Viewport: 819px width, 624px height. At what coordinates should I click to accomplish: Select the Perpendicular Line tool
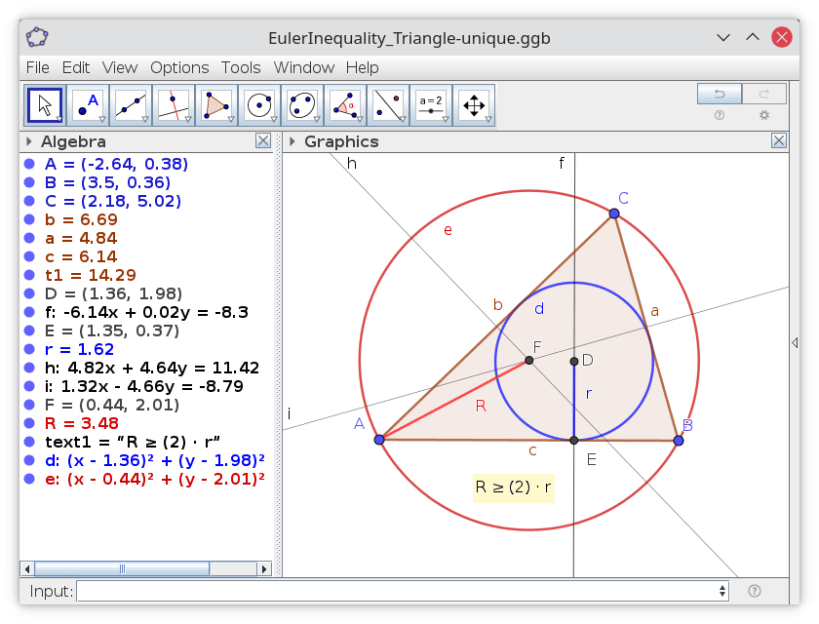pyautogui.click(x=173, y=105)
